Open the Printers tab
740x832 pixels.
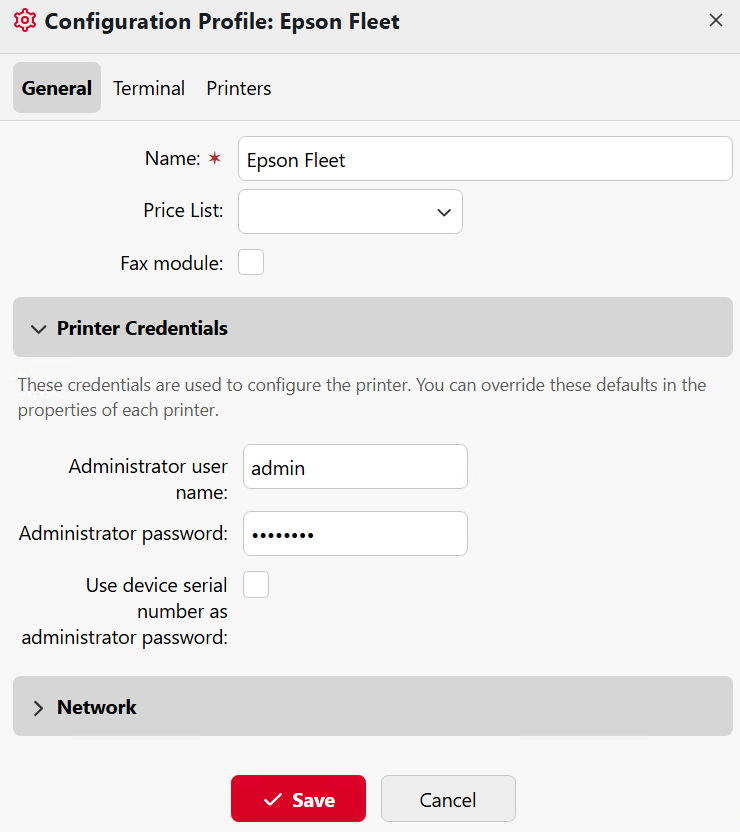[238, 88]
